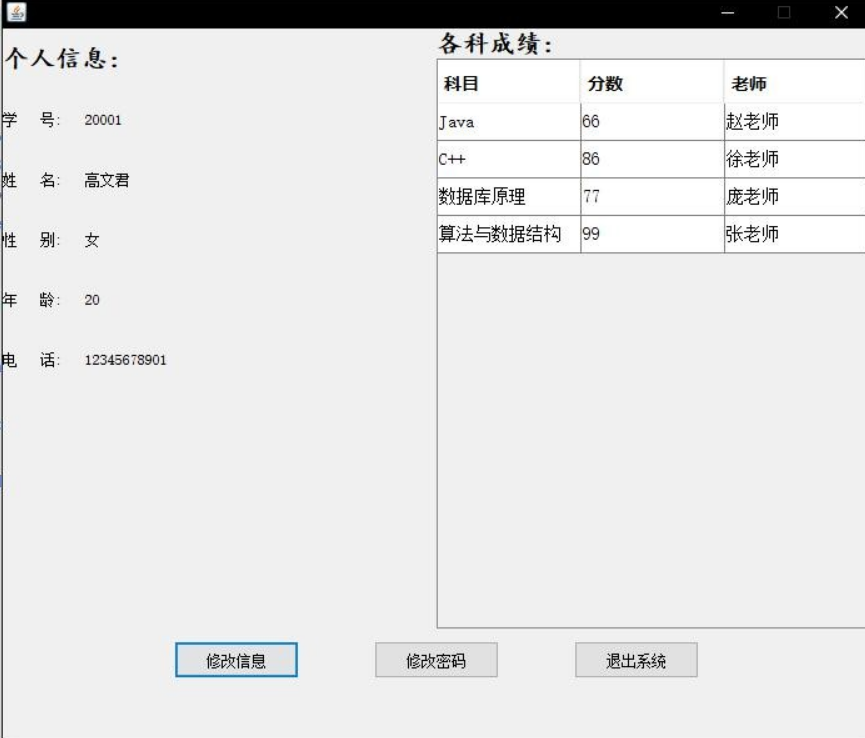865x738 pixels.
Task: Click the 分数 column header
Action: point(652,83)
